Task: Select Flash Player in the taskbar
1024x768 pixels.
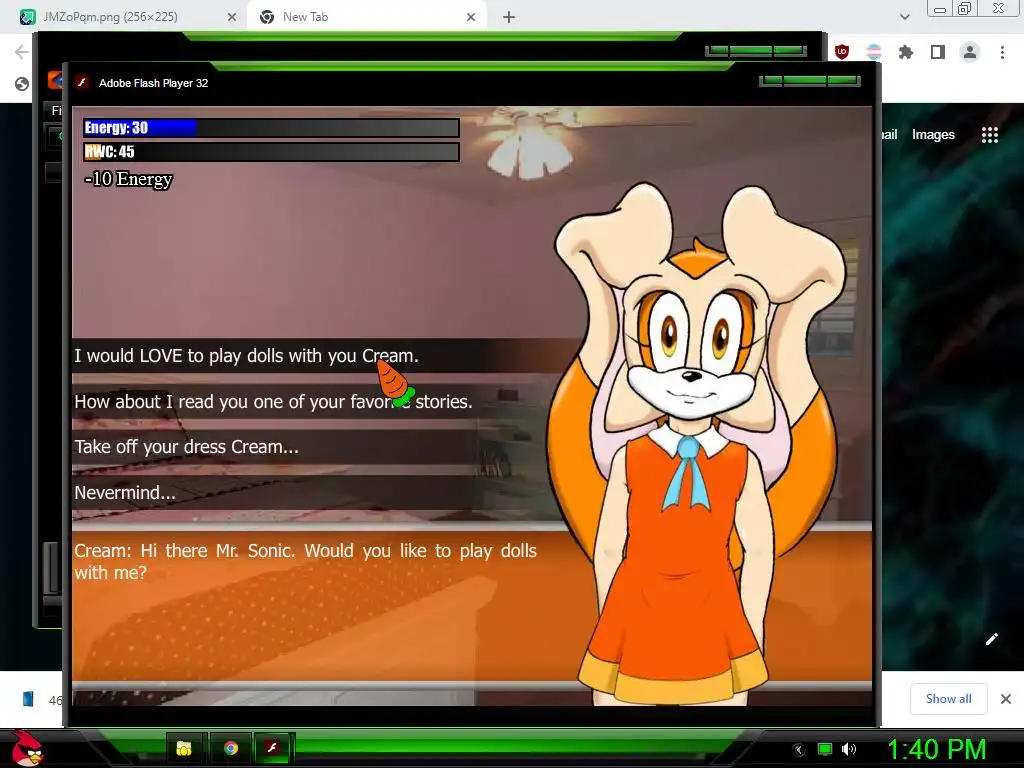Action: point(272,748)
